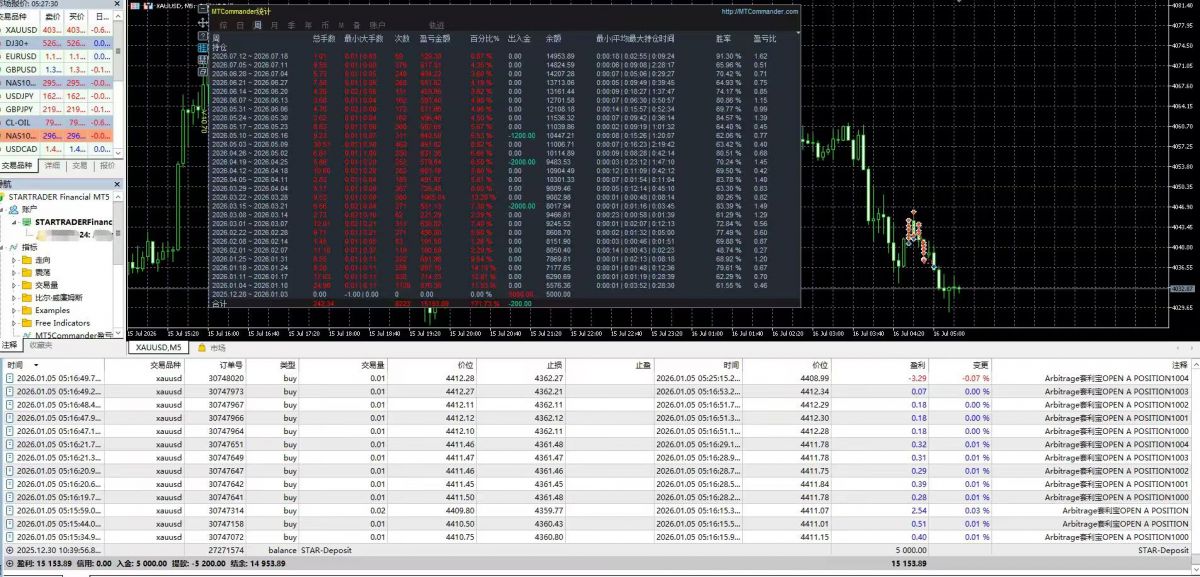Switch to the 详细 tab in market watch

tap(52, 166)
